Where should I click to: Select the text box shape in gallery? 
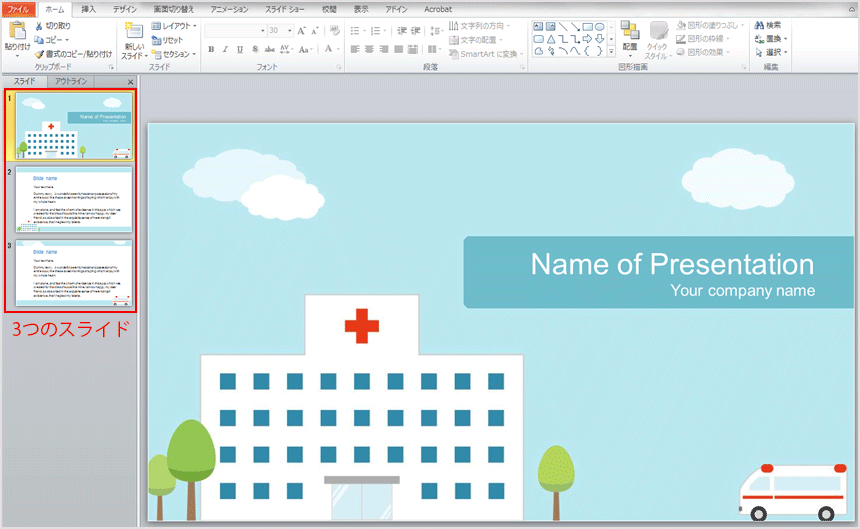pyautogui.click(x=538, y=26)
